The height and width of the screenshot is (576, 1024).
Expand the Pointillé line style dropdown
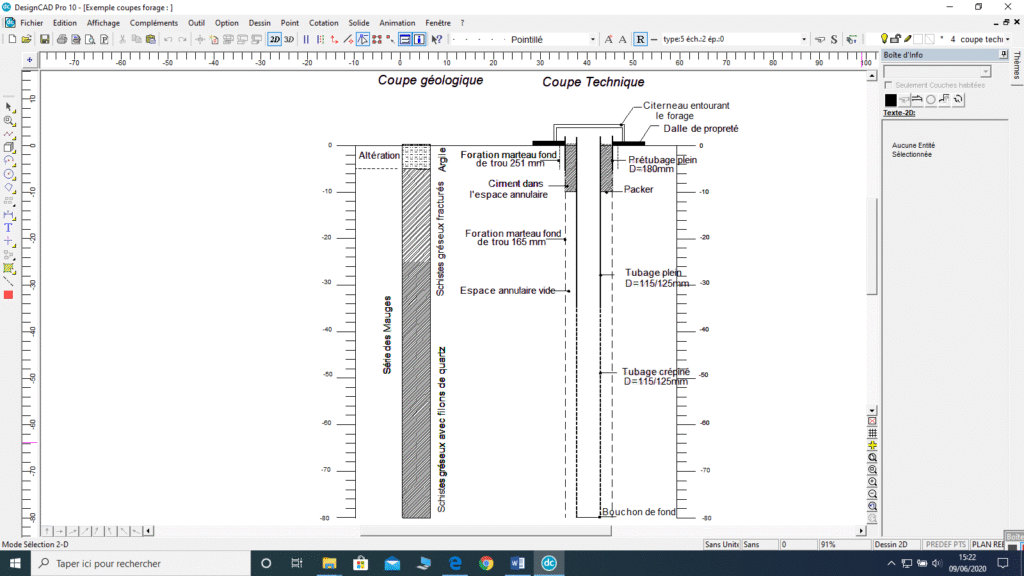pyautogui.click(x=592, y=39)
